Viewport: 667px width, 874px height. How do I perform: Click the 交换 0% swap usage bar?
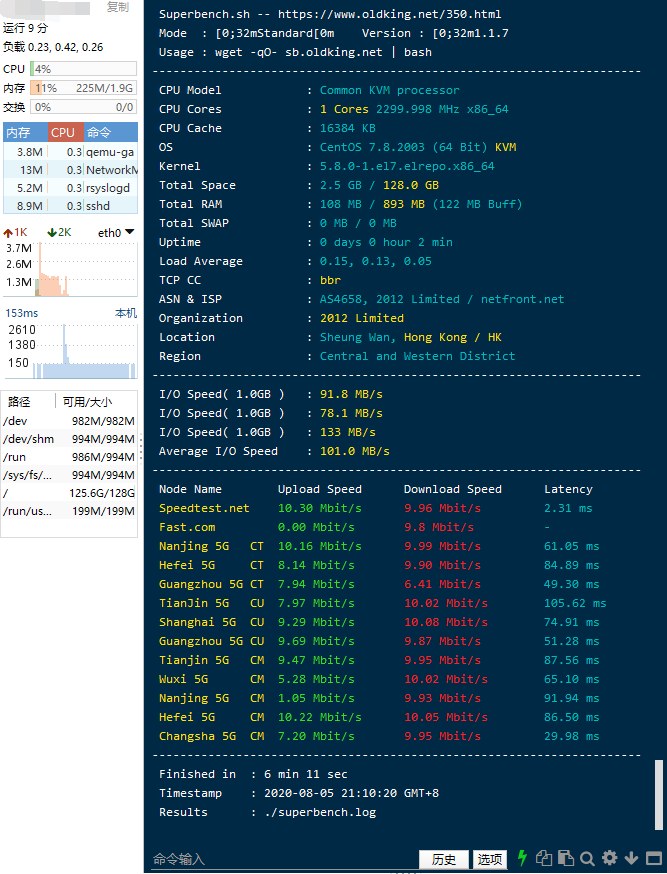tap(84, 107)
